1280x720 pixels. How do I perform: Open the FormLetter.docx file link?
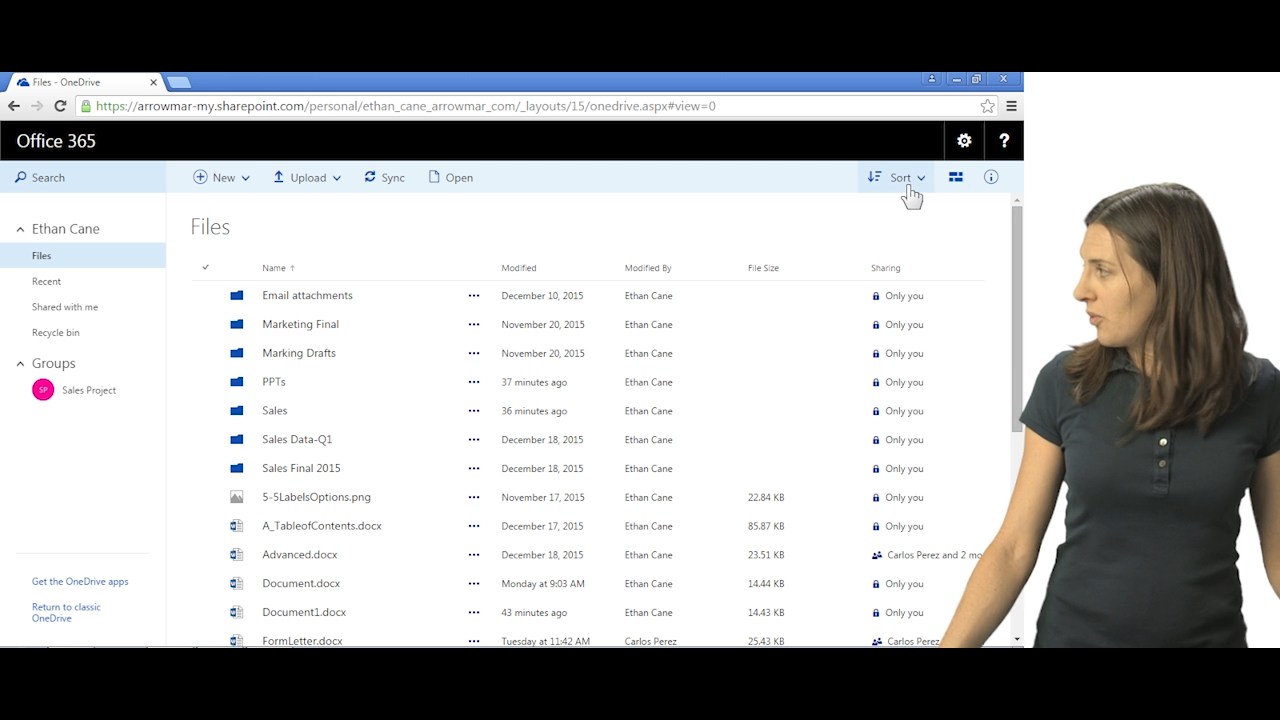coord(302,641)
